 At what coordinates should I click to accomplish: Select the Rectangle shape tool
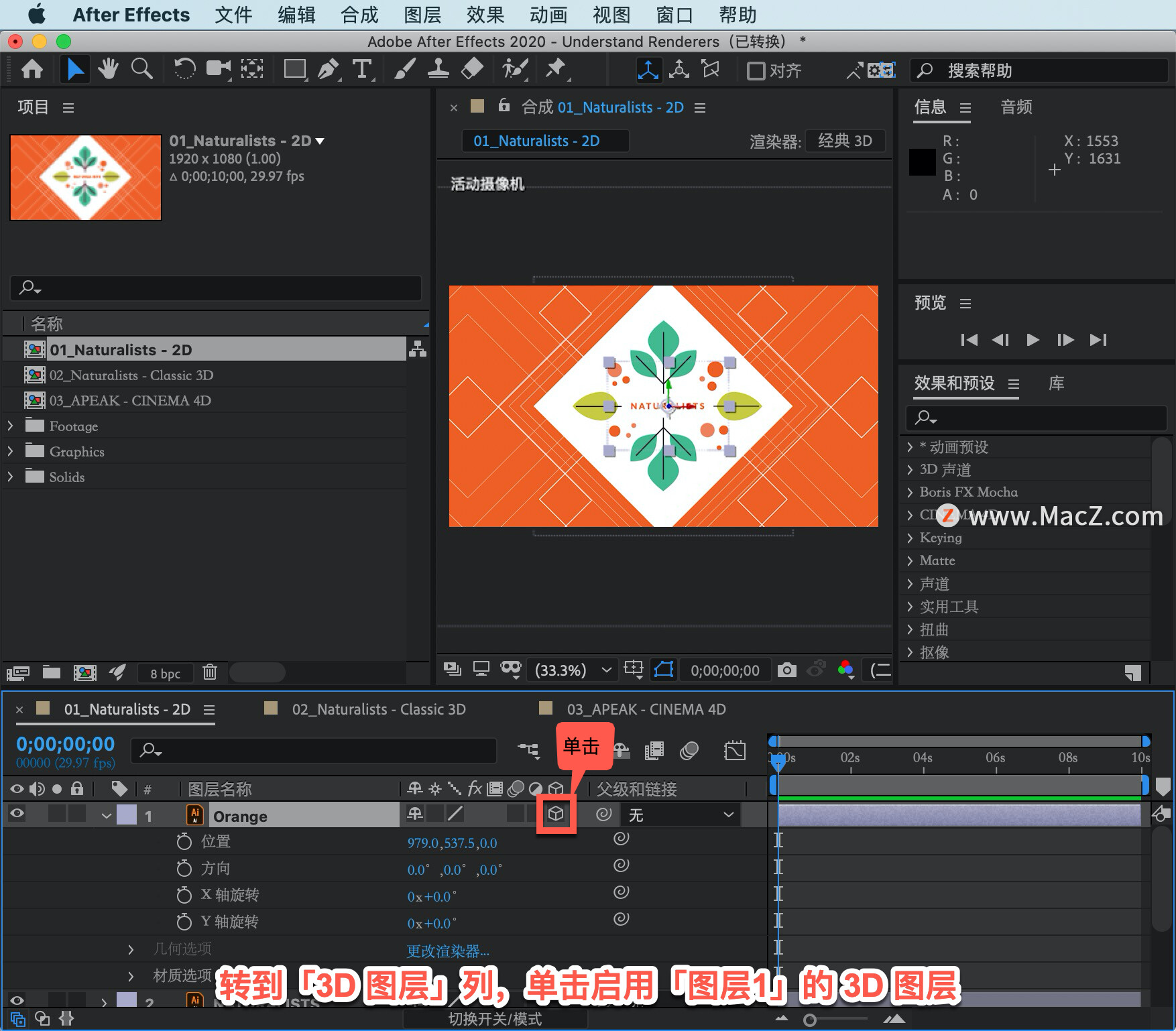click(295, 69)
